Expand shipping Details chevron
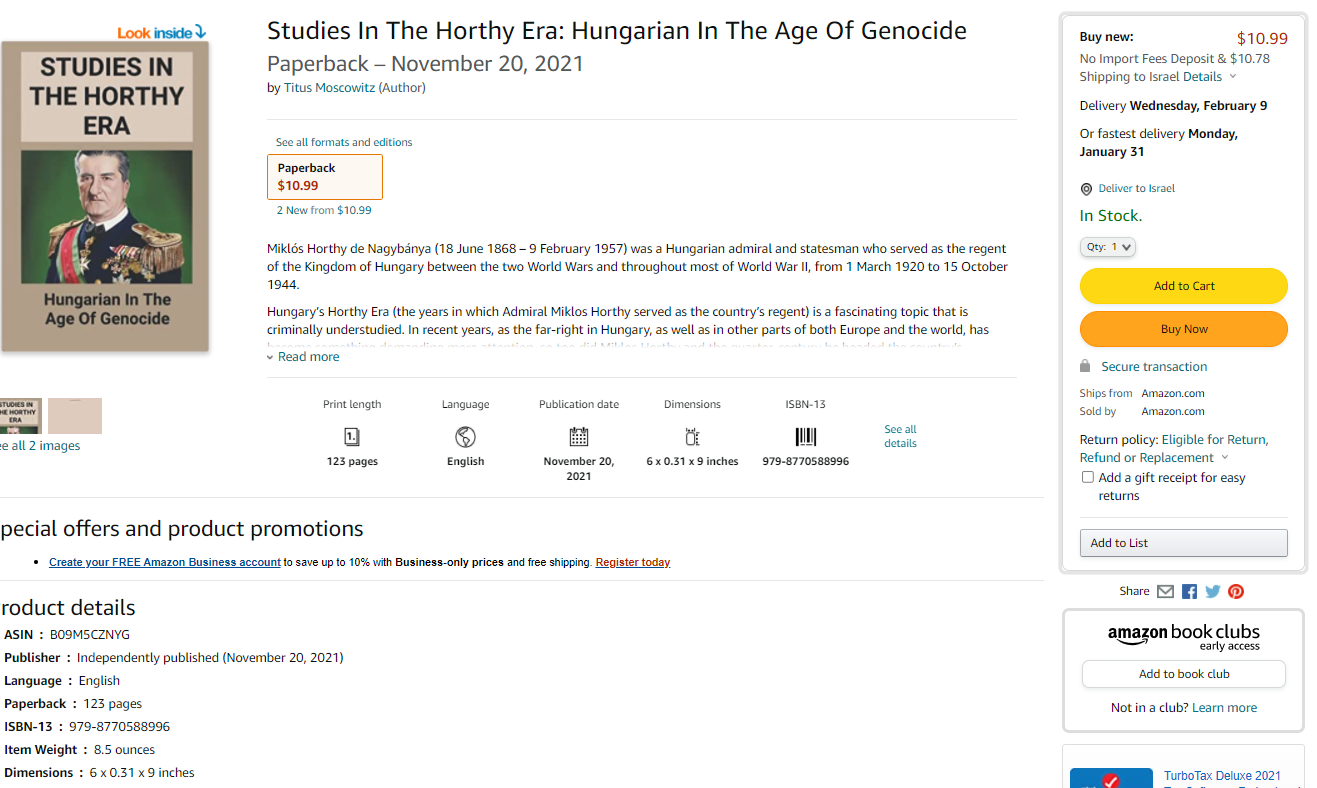This screenshot has height=788, width=1317. pos(1233,77)
